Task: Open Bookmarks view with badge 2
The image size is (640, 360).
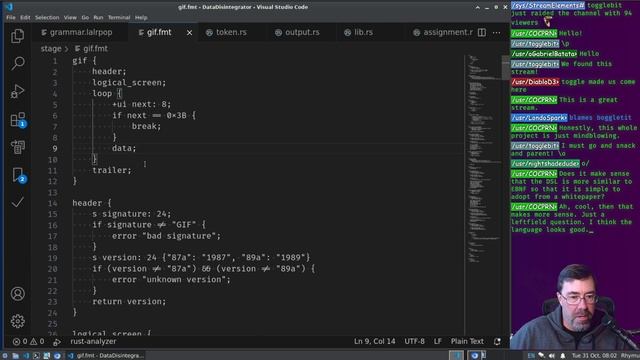Action: [18, 175]
